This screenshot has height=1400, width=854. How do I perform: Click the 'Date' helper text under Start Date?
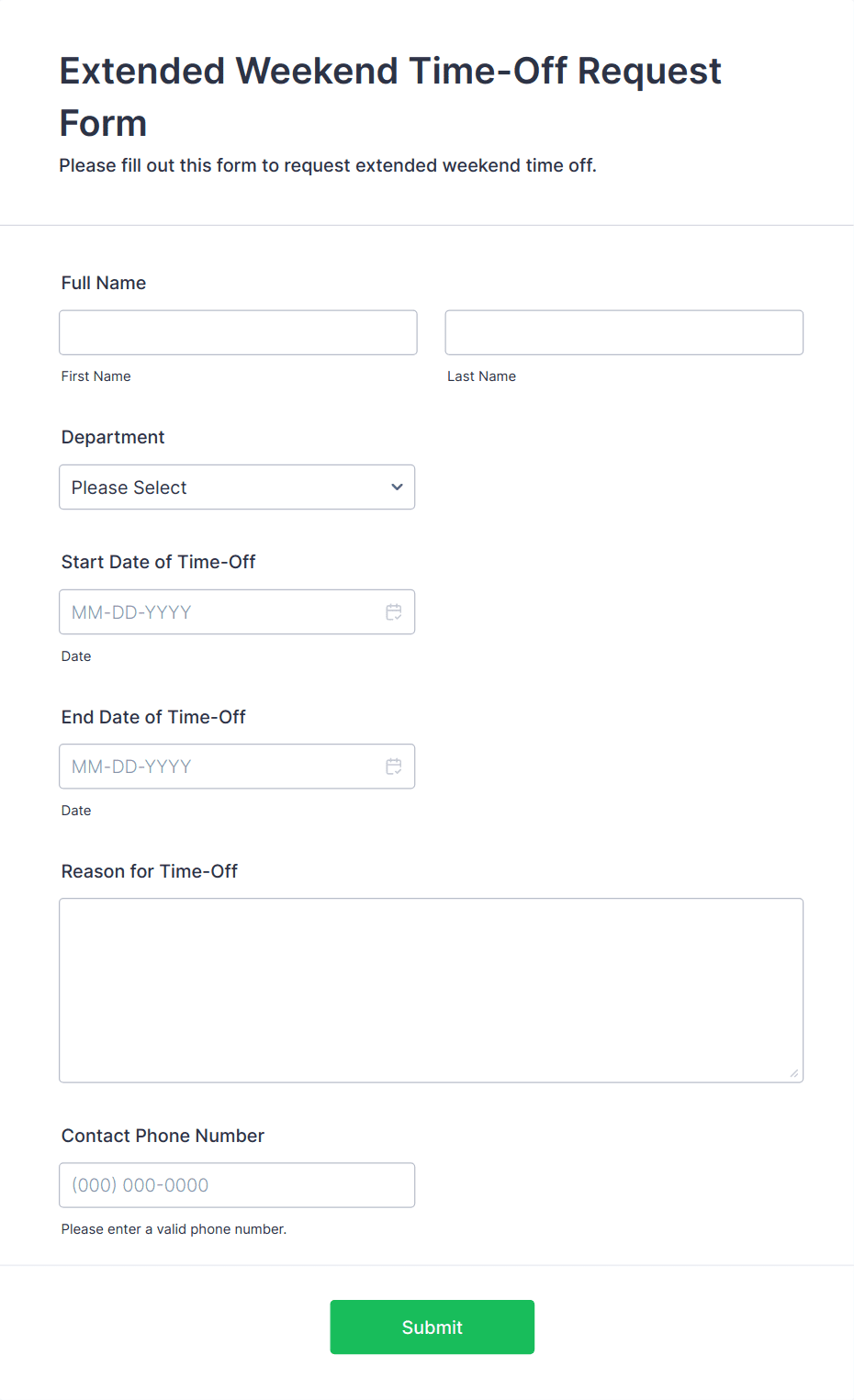(76, 655)
